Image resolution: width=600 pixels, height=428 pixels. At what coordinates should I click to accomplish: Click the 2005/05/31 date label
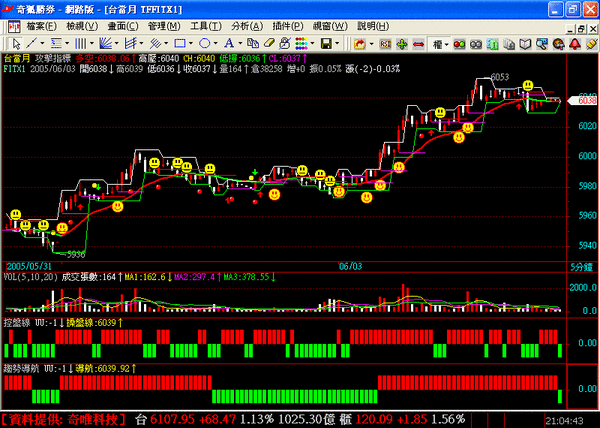click(29, 266)
